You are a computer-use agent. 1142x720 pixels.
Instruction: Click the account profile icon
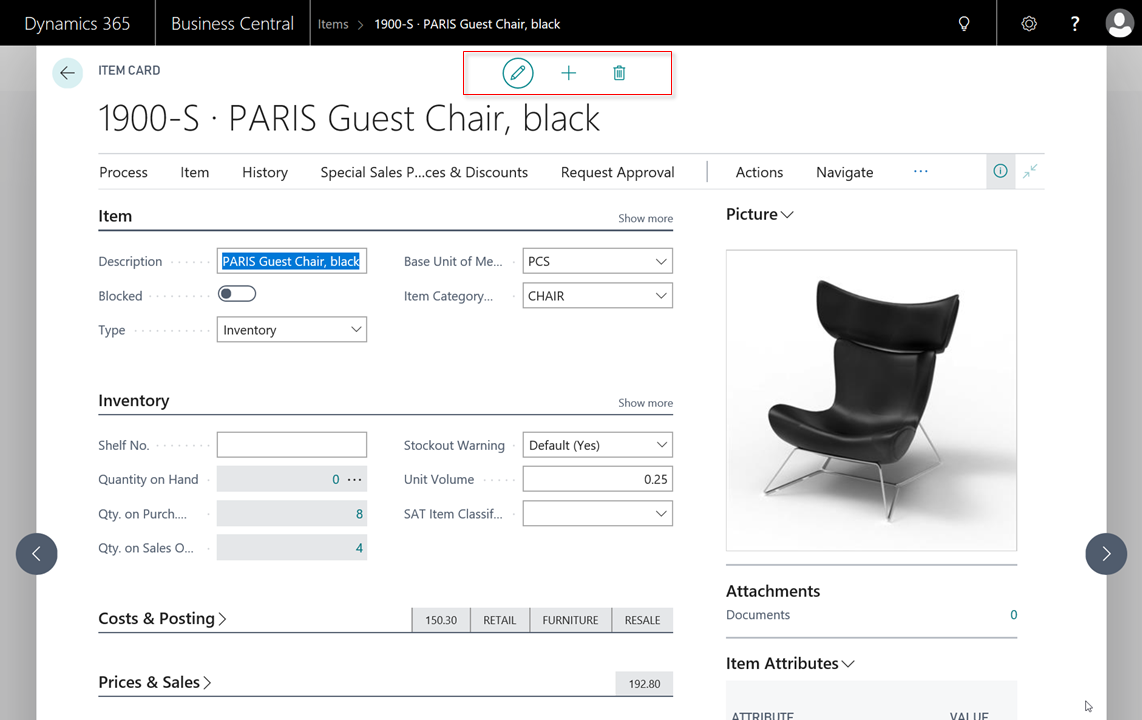pos(1119,22)
